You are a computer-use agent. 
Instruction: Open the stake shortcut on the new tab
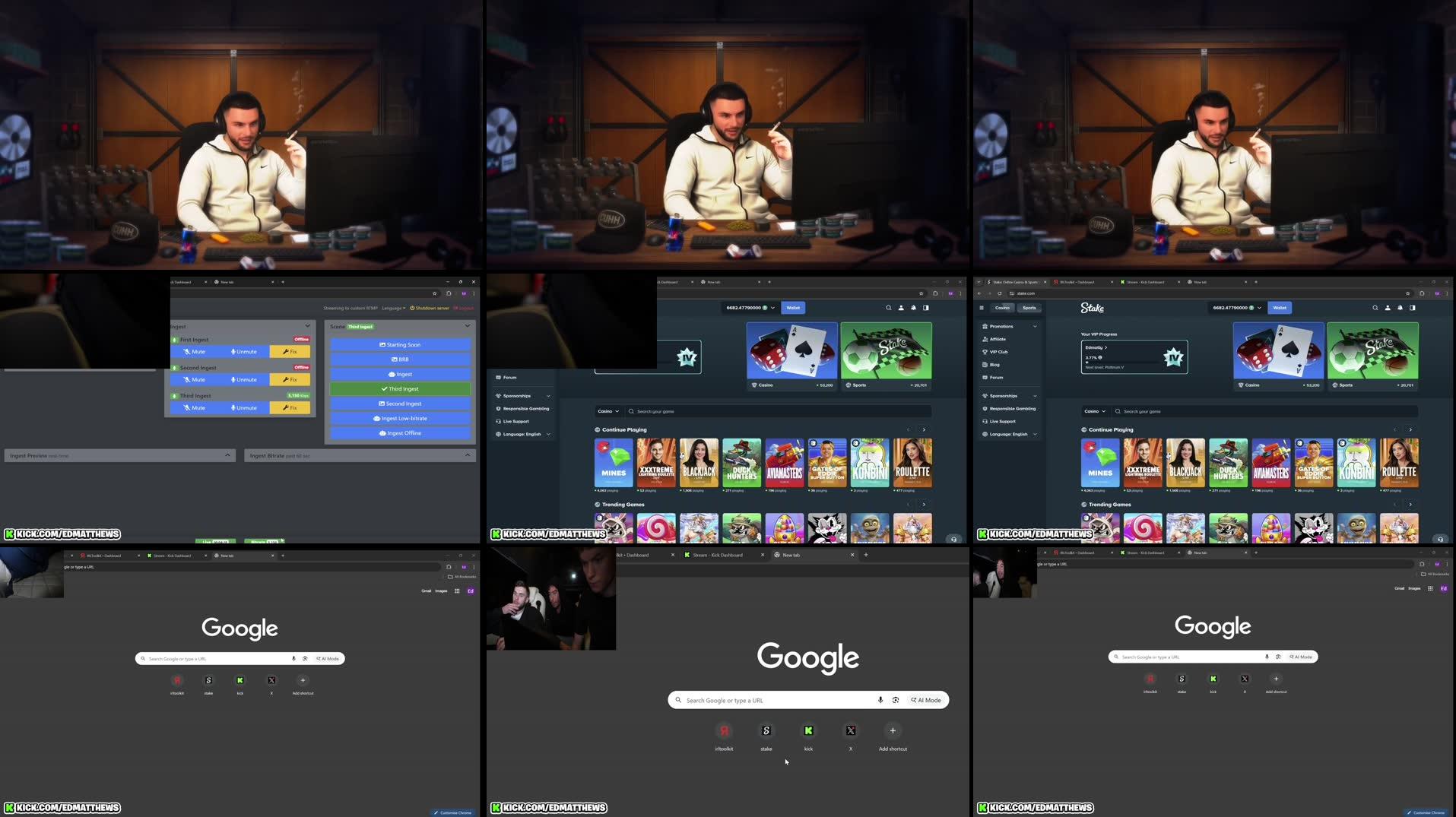click(766, 730)
